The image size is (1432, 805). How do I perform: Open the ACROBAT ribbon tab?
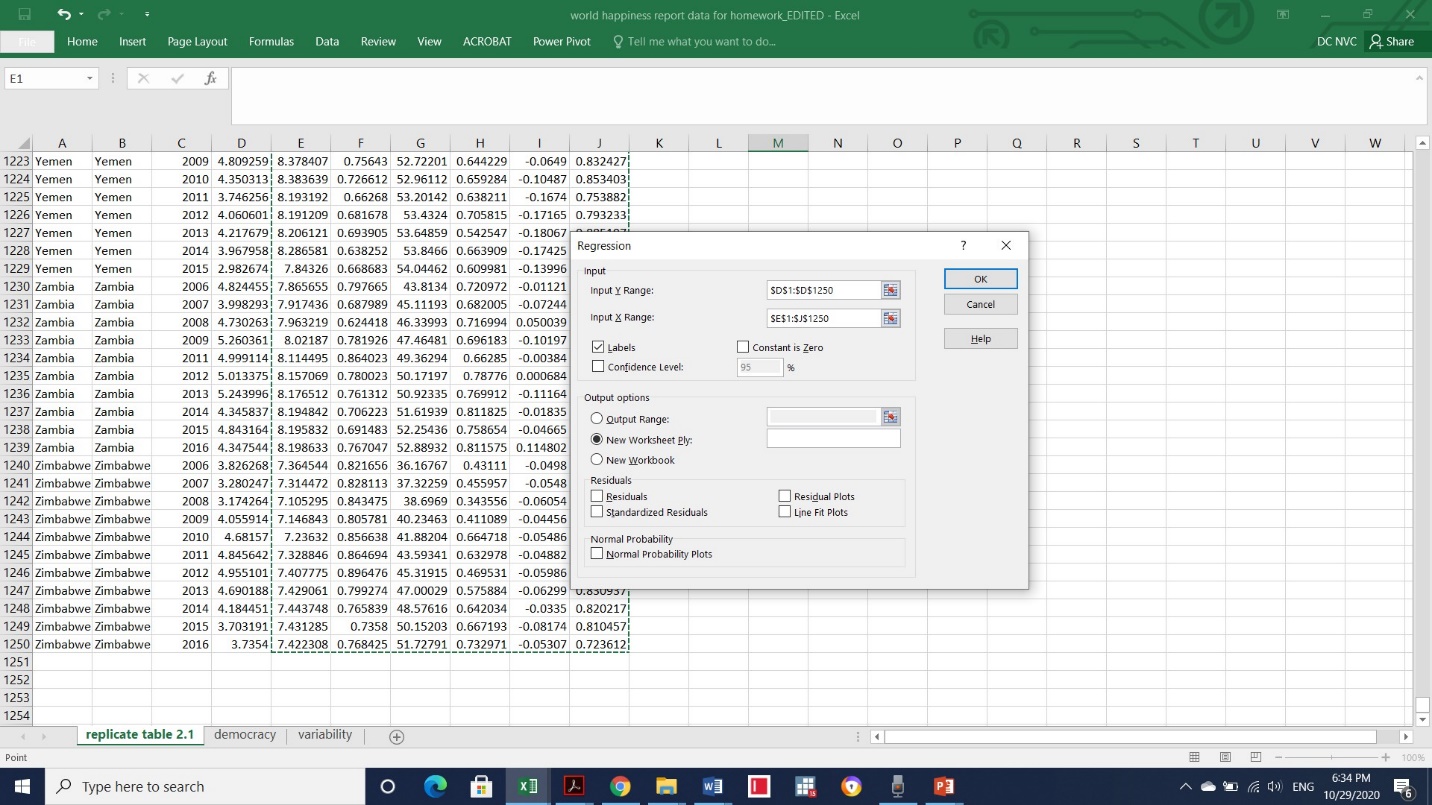(x=487, y=41)
